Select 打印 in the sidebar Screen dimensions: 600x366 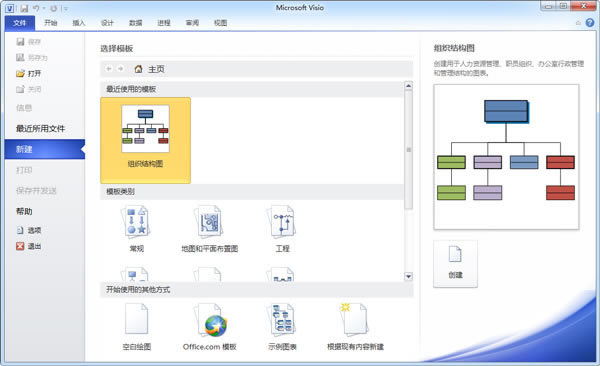(24, 170)
